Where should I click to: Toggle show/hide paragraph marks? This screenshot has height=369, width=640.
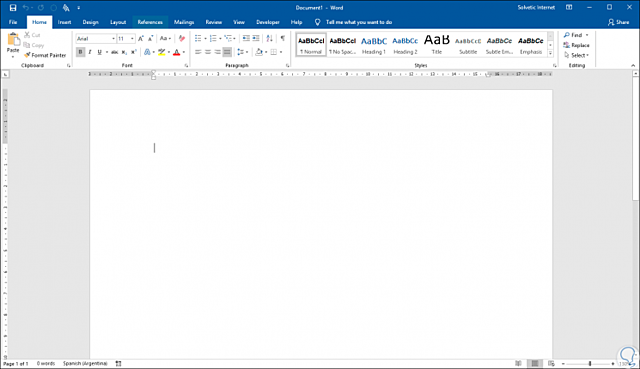(282, 38)
